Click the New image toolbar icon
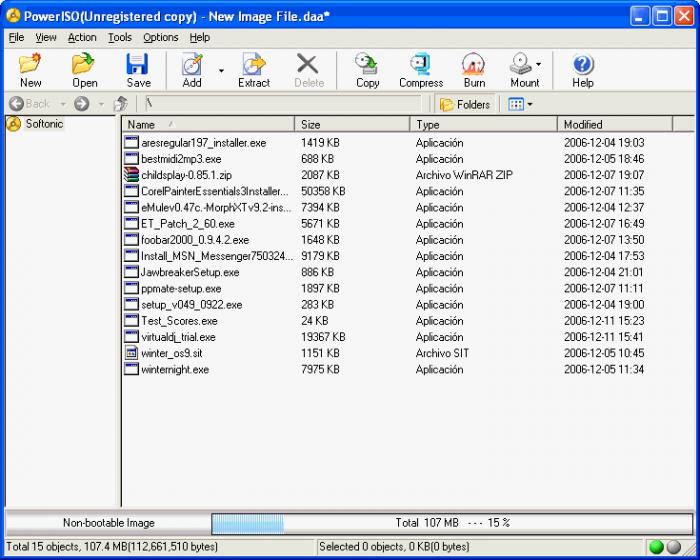Viewport: 700px width, 560px height. click(30, 70)
